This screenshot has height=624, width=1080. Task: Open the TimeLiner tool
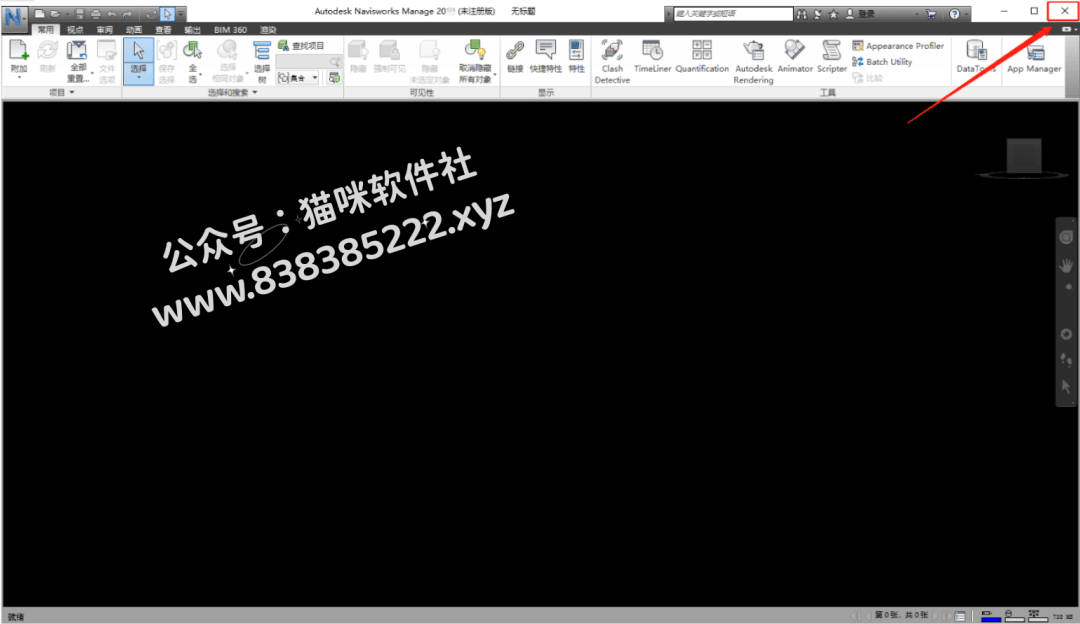[652, 56]
